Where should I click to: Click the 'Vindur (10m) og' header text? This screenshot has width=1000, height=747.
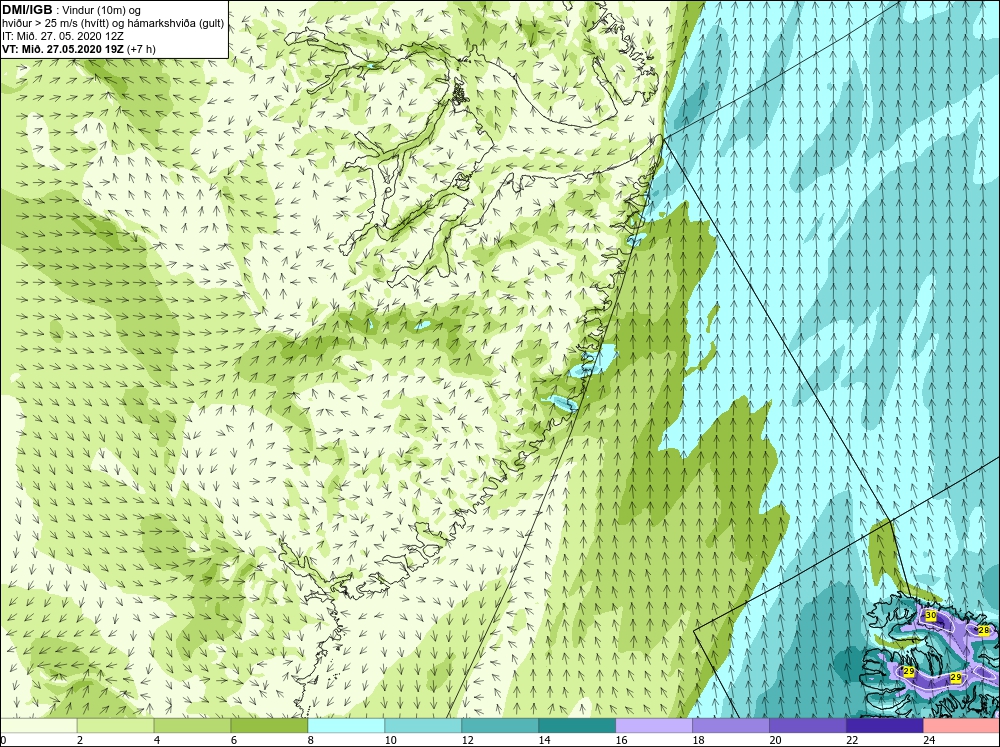(103, 11)
